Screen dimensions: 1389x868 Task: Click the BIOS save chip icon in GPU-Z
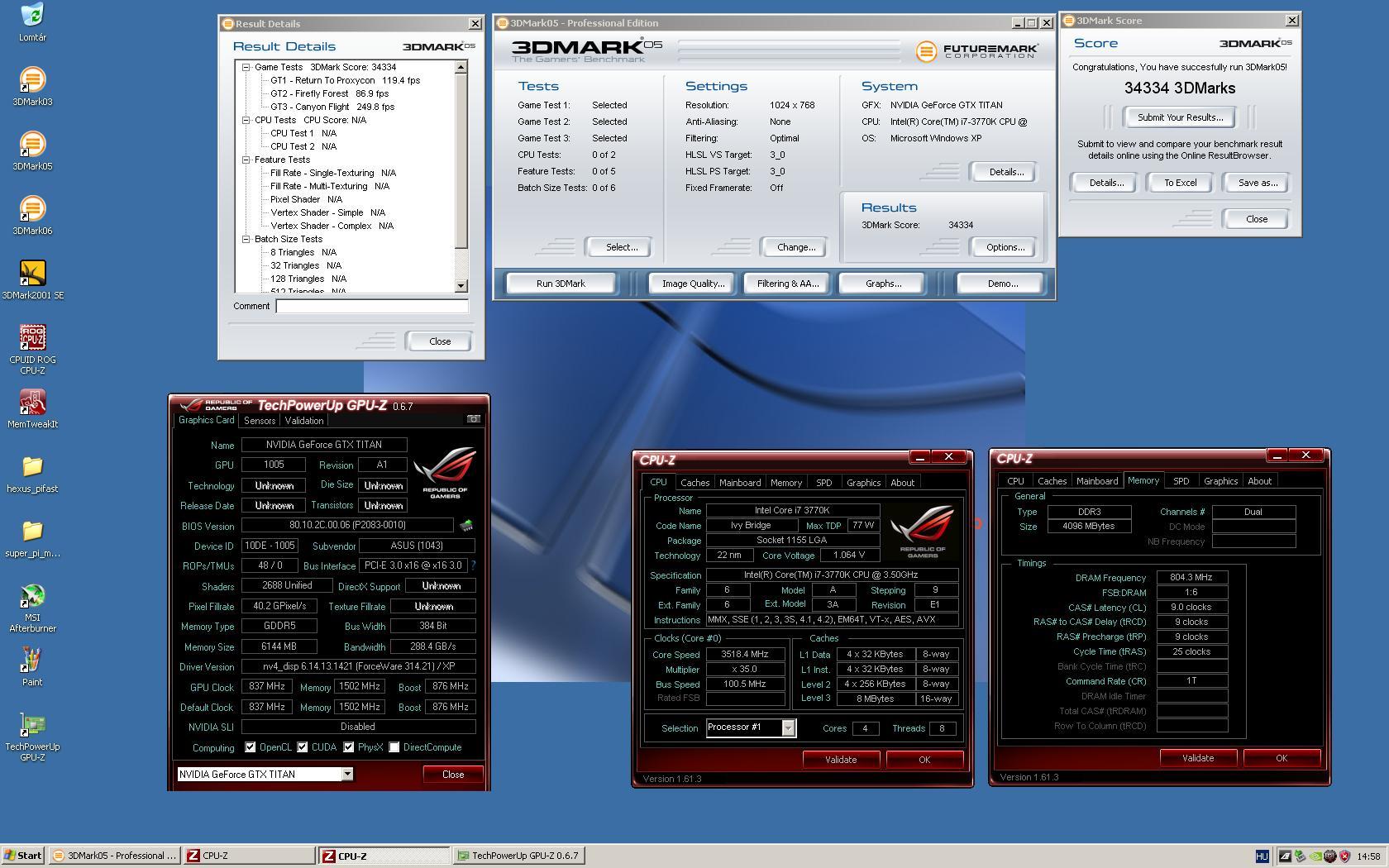coord(466,526)
